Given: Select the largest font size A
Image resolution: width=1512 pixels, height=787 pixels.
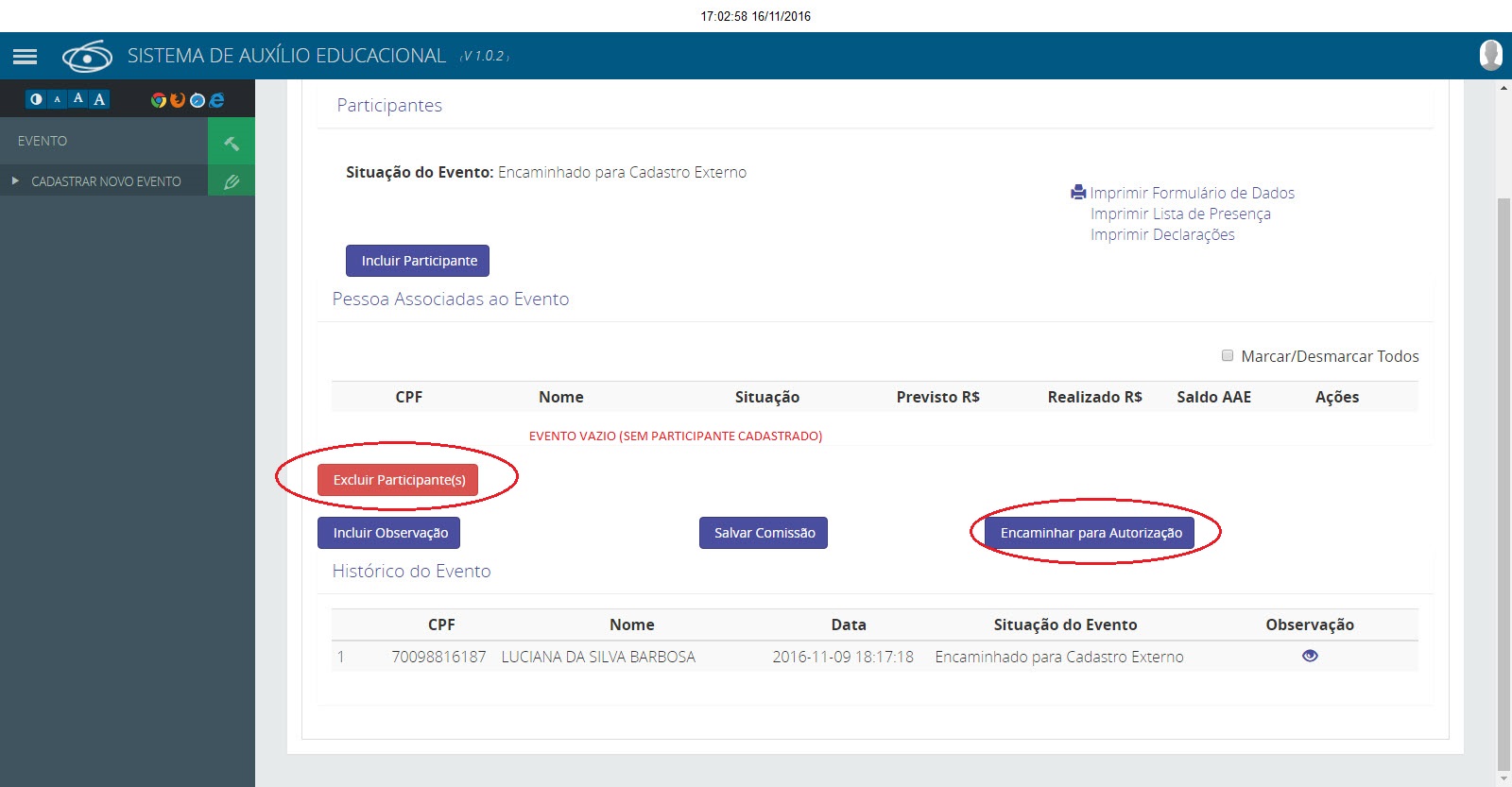Looking at the screenshot, I should coord(99,99).
